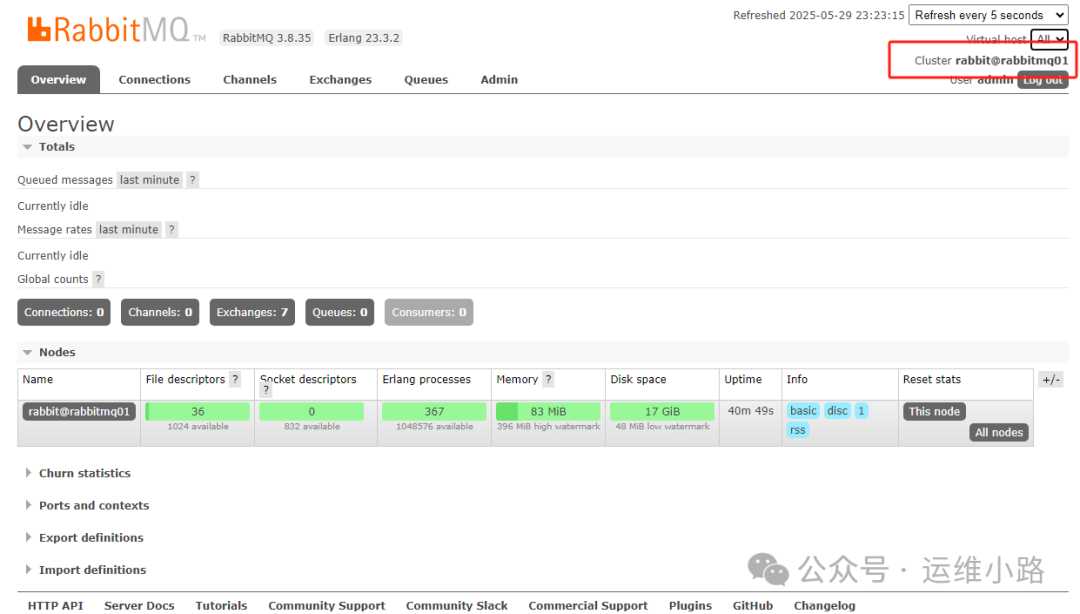Open help for Message rates
The width and height of the screenshot is (1080, 614).
tap(172, 229)
